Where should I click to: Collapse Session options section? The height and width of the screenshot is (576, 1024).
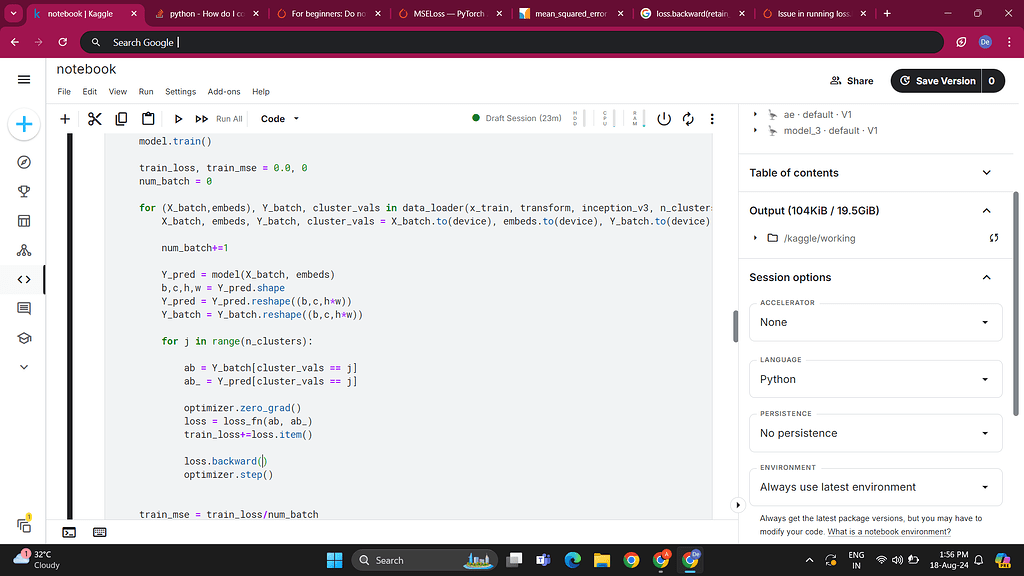[987, 278]
